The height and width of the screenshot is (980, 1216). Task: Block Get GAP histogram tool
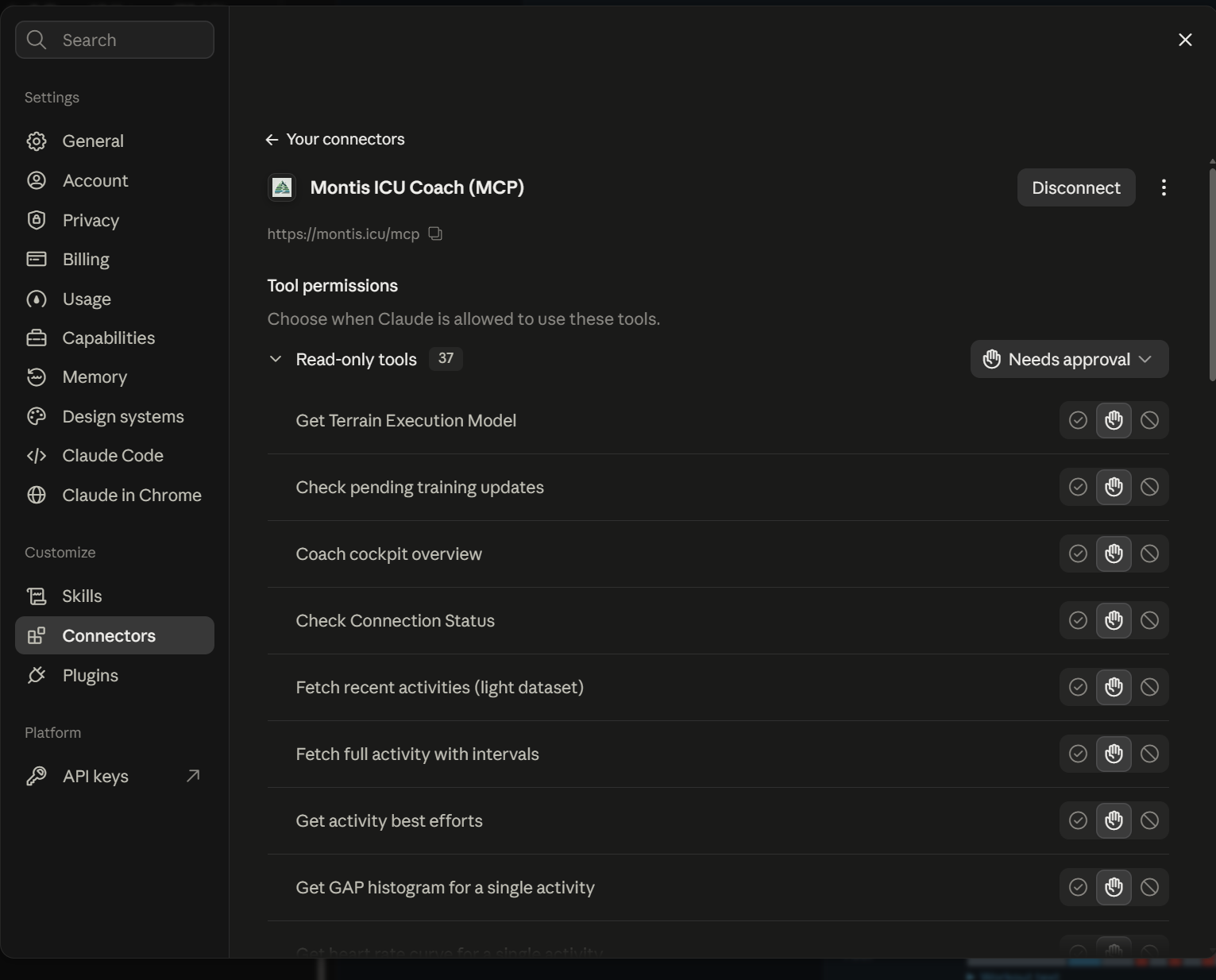point(1149,887)
